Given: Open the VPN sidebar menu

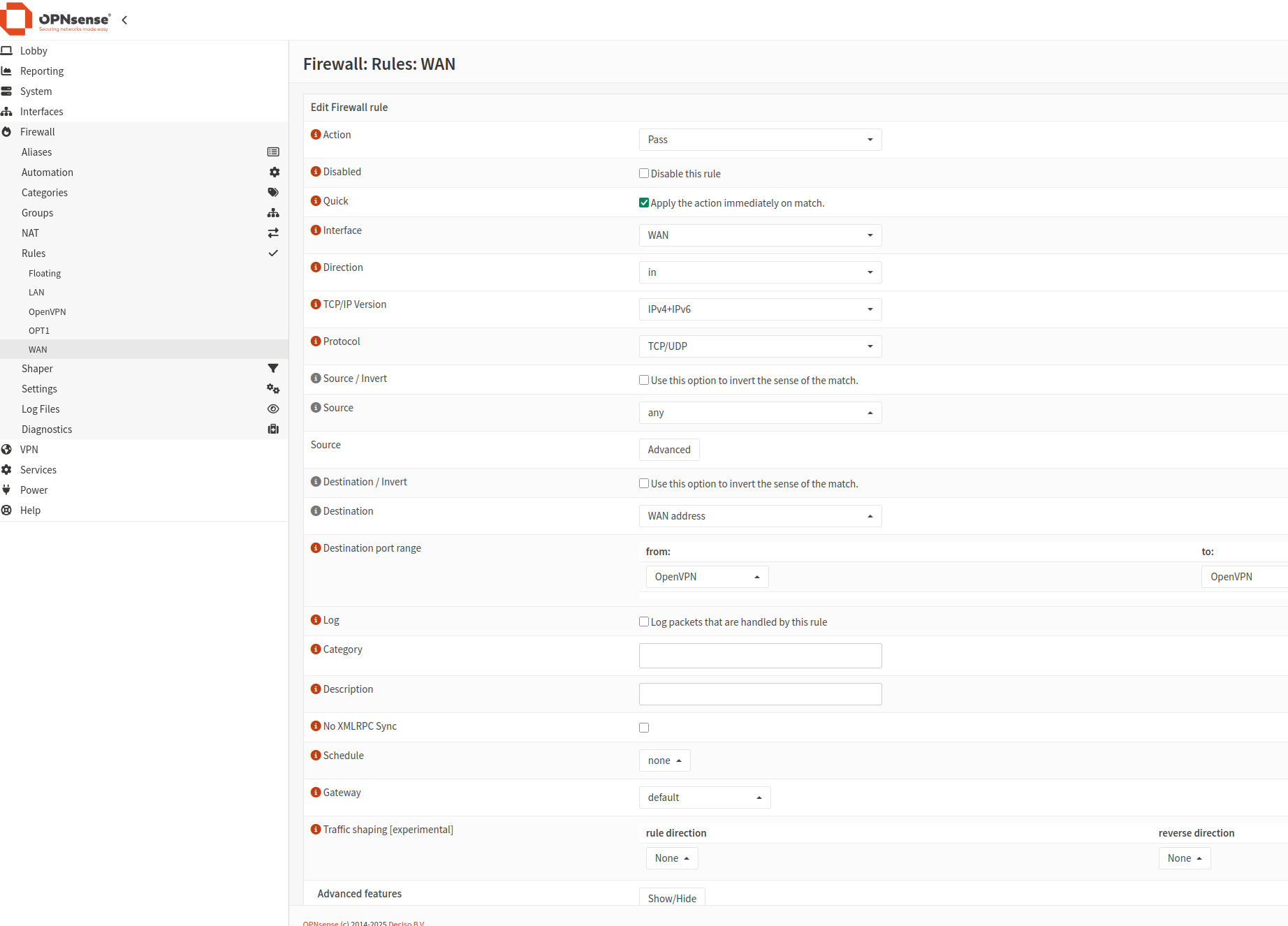Looking at the screenshot, I should (x=29, y=450).
